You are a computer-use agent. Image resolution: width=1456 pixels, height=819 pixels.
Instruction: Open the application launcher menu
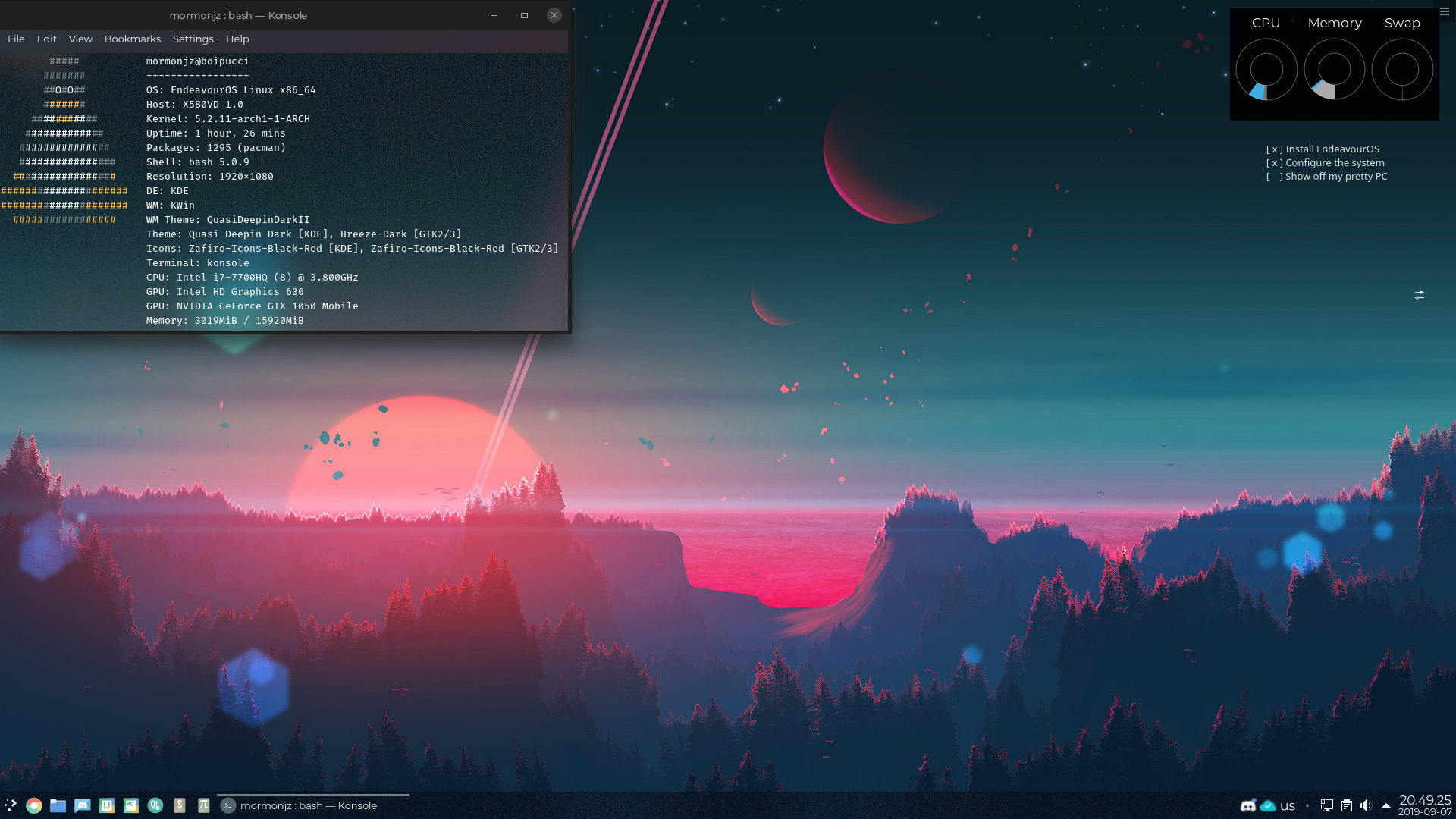[x=11, y=805]
